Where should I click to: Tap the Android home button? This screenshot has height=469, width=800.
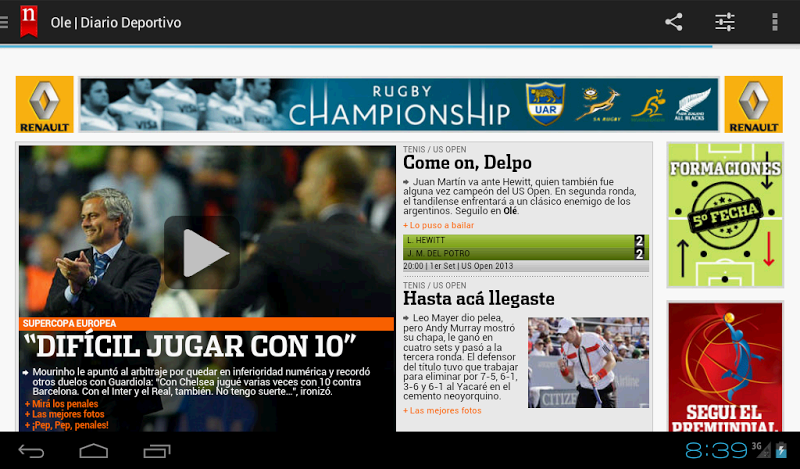point(93,451)
